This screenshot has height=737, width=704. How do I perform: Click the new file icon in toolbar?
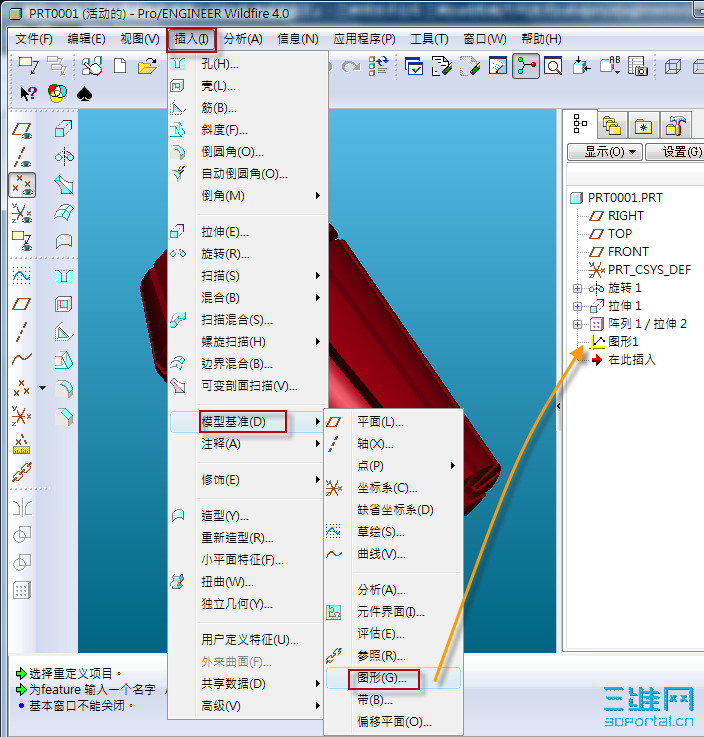(120, 66)
